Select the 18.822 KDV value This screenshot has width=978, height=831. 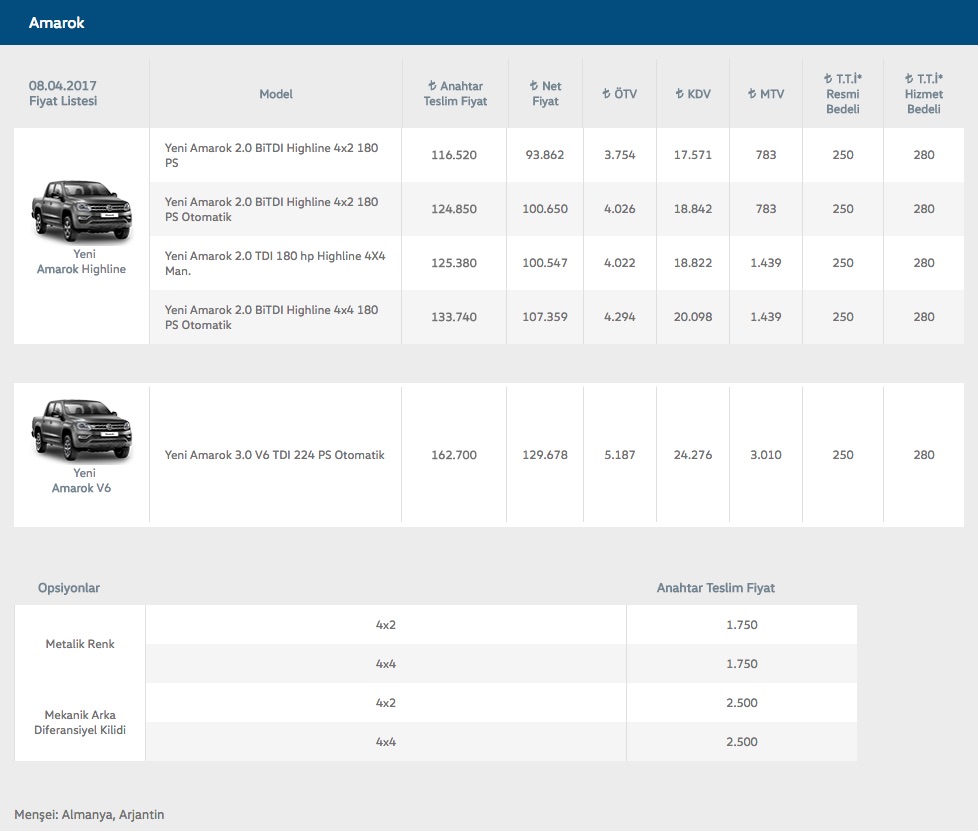(x=693, y=263)
